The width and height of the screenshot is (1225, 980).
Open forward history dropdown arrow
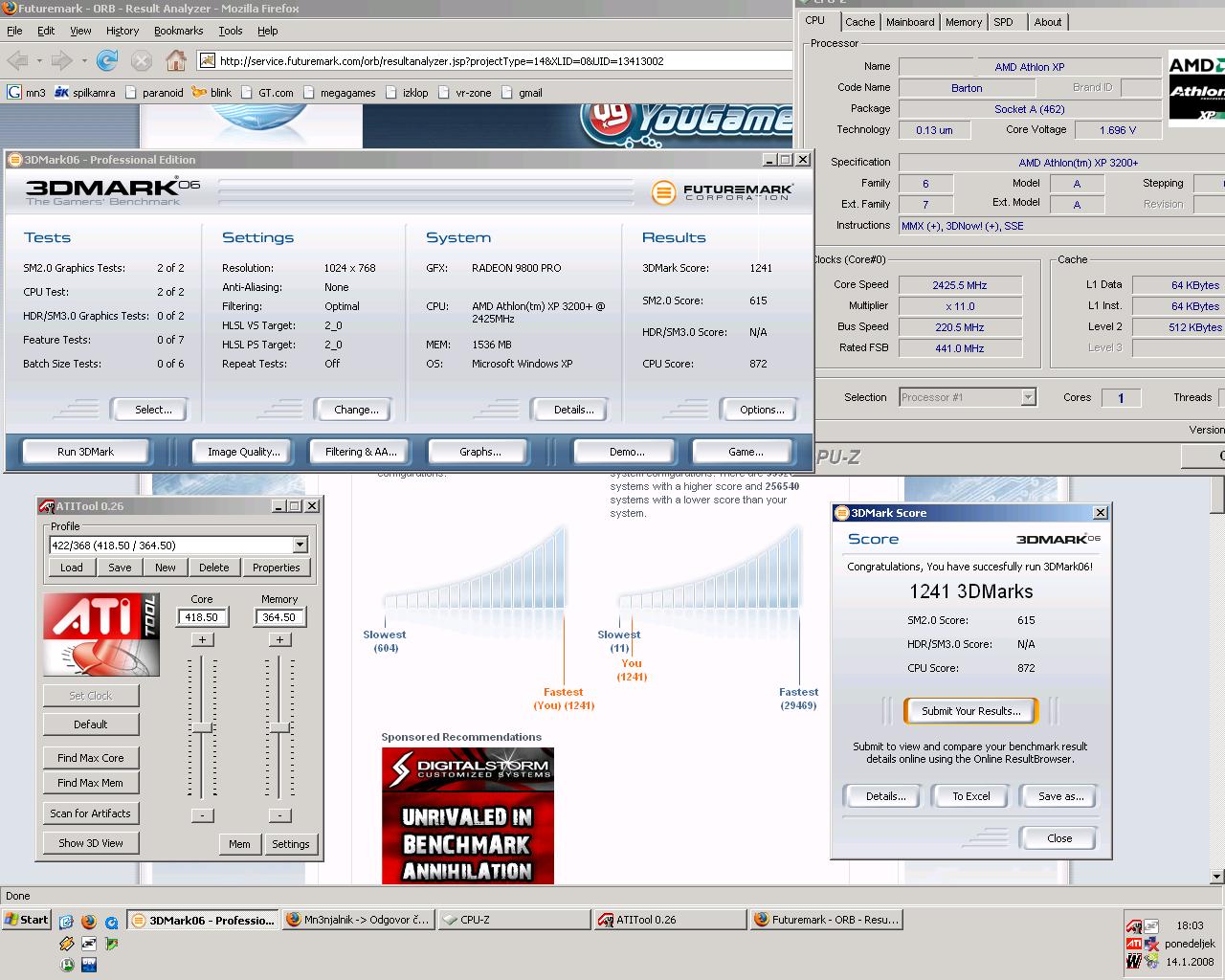[84, 61]
